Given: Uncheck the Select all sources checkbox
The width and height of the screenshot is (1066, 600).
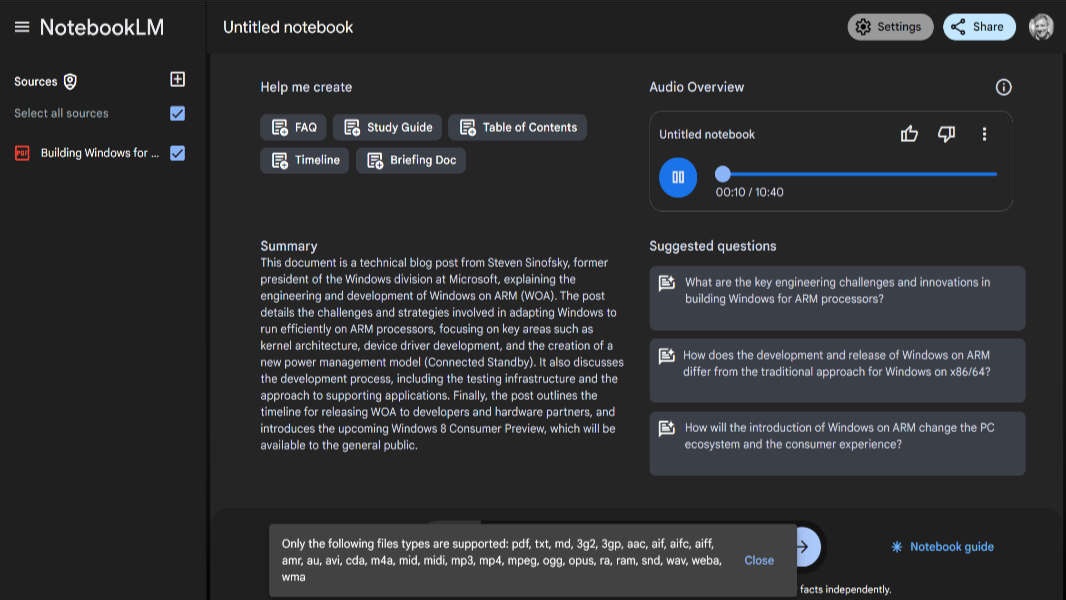Looking at the screenshot, I should (x=177, y=113).
